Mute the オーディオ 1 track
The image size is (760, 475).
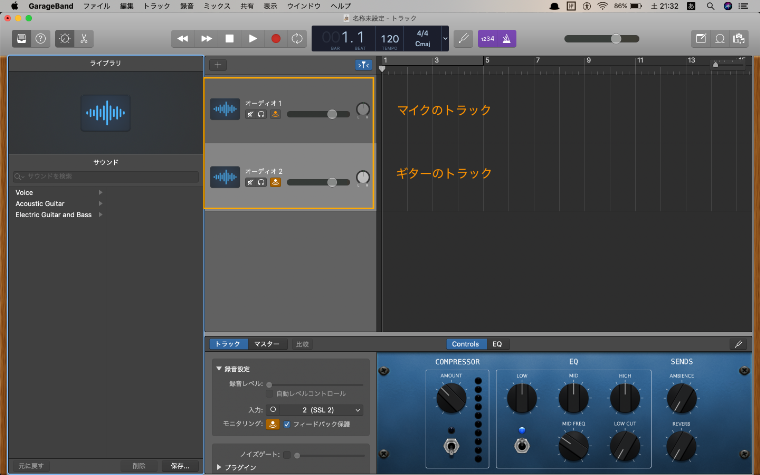click(250, 115)
